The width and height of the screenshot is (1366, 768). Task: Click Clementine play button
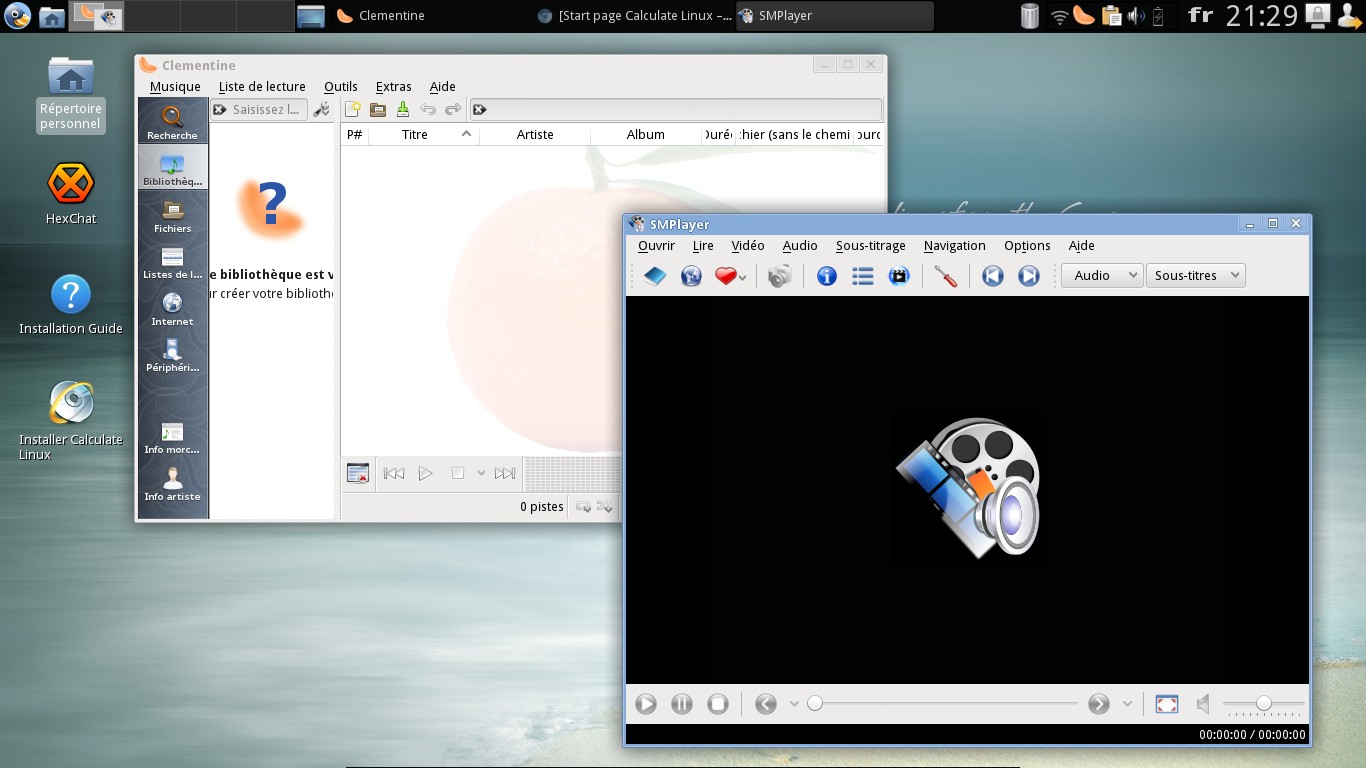coord(426,474)
